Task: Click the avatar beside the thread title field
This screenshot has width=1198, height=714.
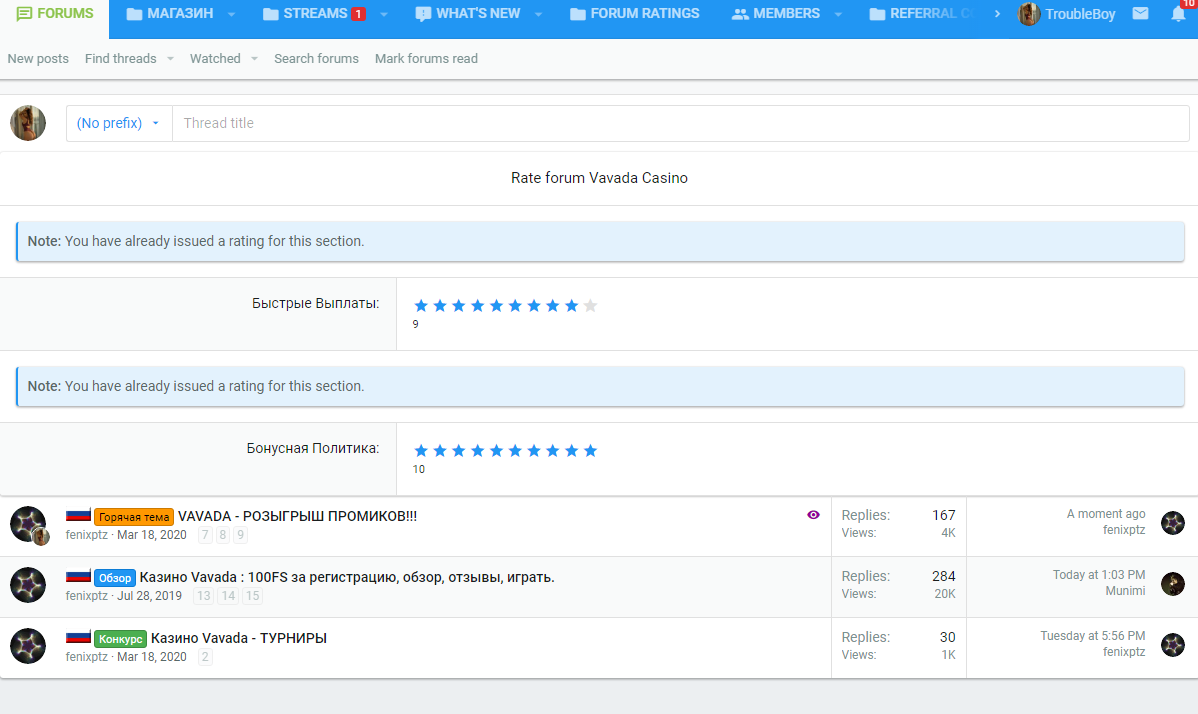Action: coord(28,123)
